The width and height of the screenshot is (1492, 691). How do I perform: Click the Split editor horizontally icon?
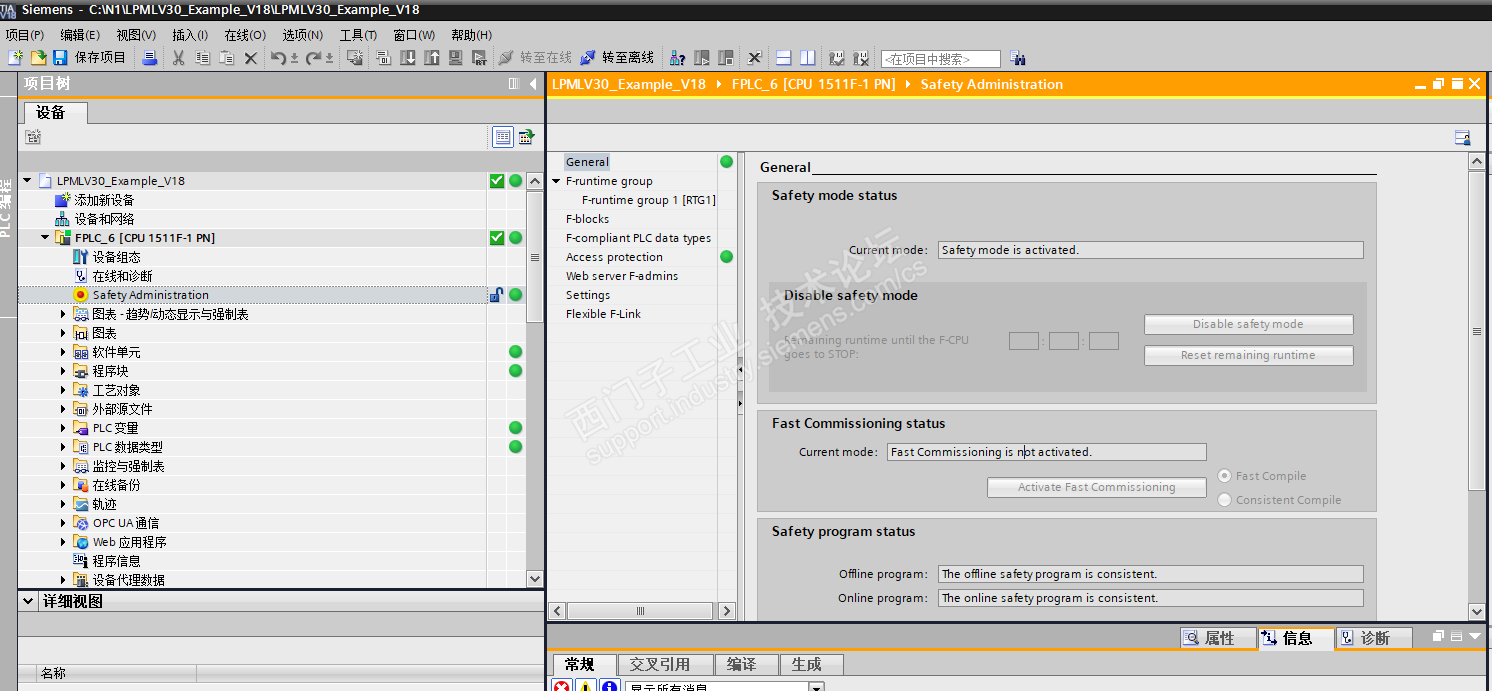point(783,58)
